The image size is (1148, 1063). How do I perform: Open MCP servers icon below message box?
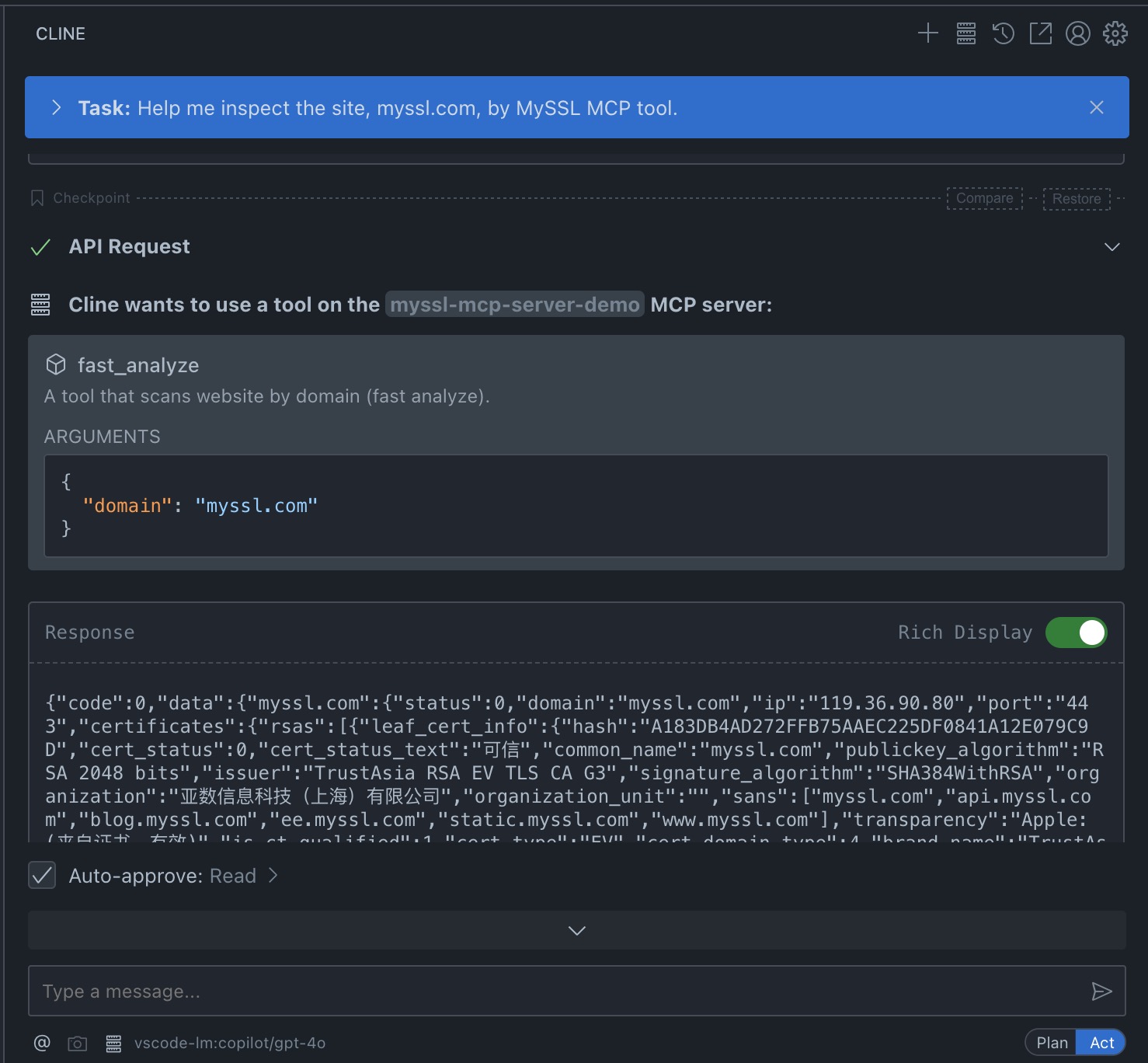pyautogui.click(x=113, y=1043)
